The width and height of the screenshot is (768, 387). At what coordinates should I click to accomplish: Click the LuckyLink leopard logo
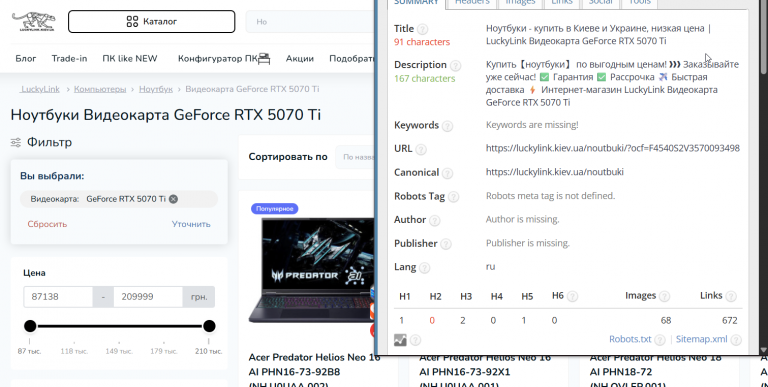pos(33,22)
